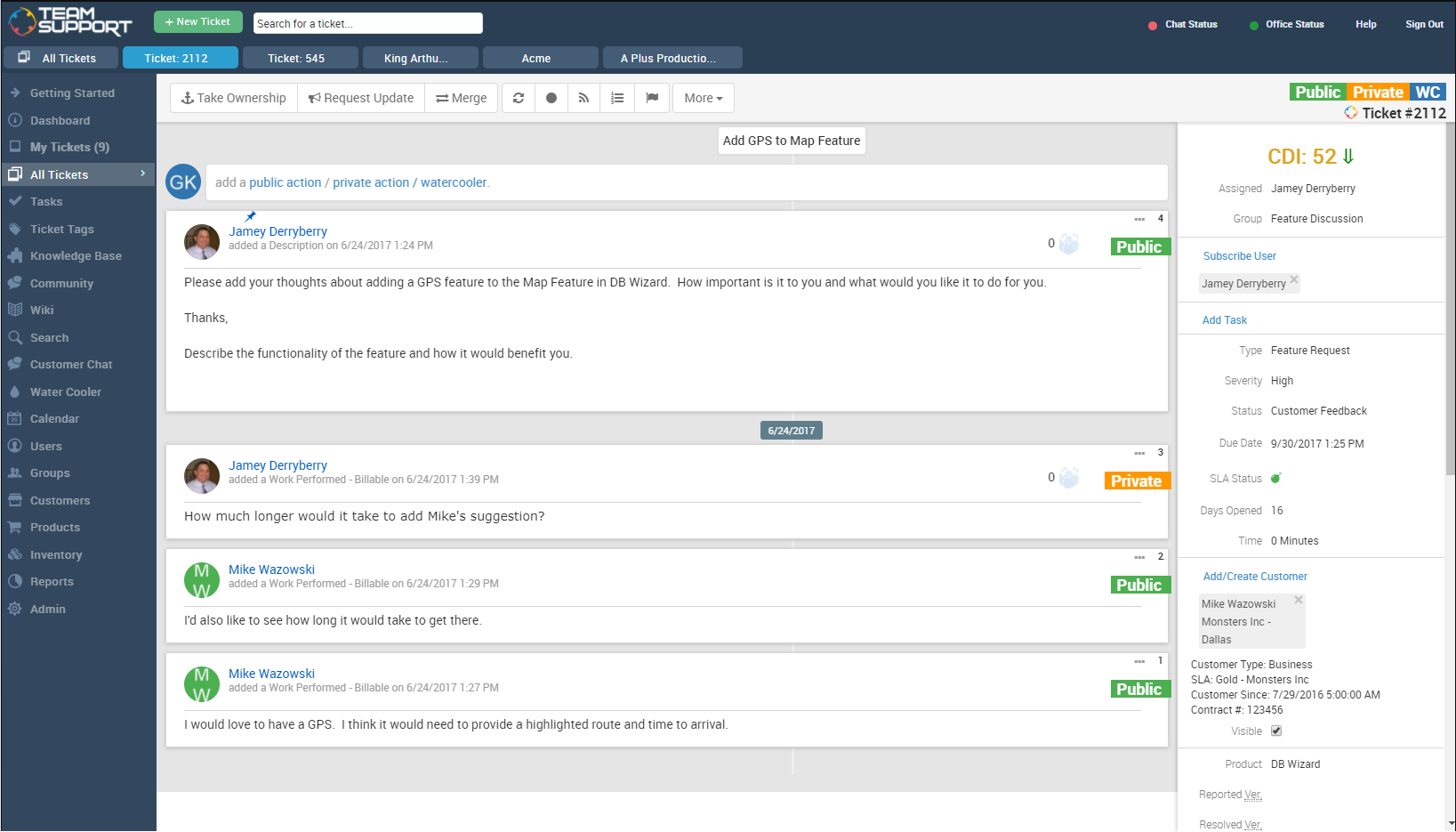Click the solid circle icon in toolbar
Image resolution: width=1456 pixels, height=832 pixels.
551,98
